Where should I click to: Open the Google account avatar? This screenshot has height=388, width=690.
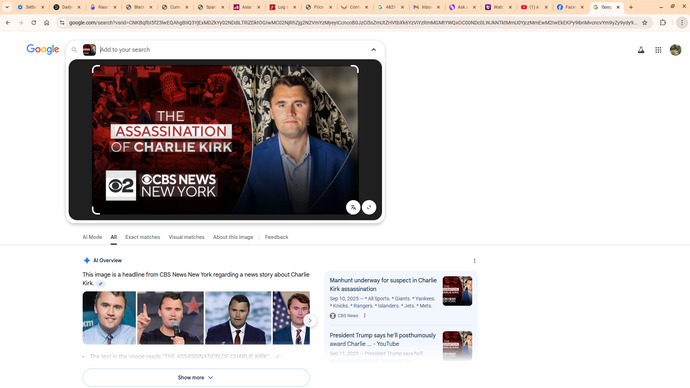[x=675, y=50]
